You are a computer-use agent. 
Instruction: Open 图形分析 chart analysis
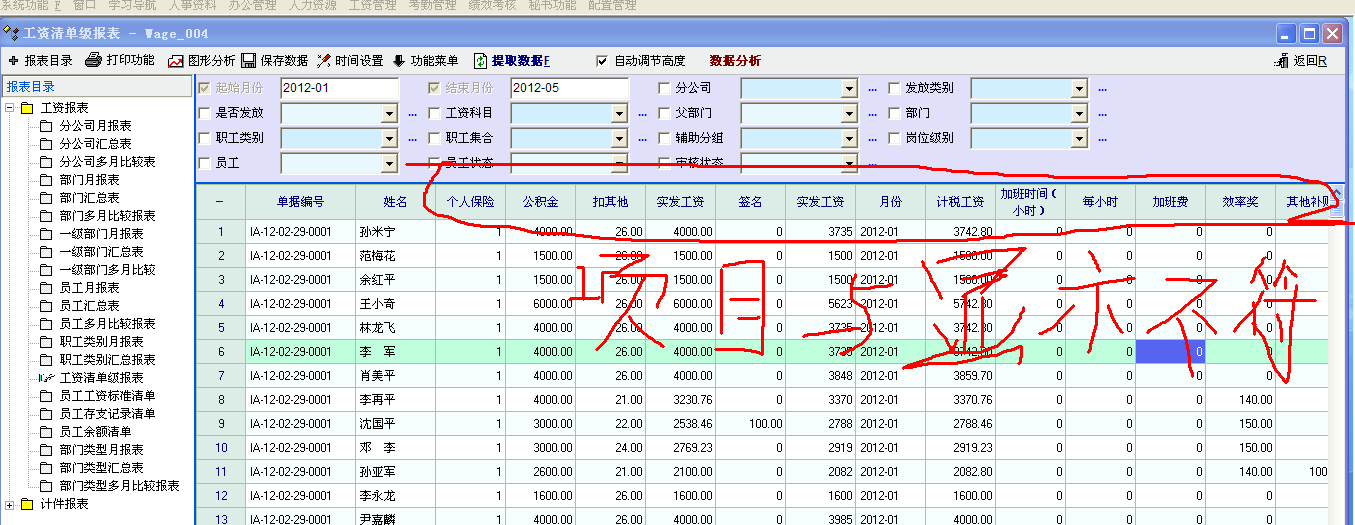(x=176, y=61)
